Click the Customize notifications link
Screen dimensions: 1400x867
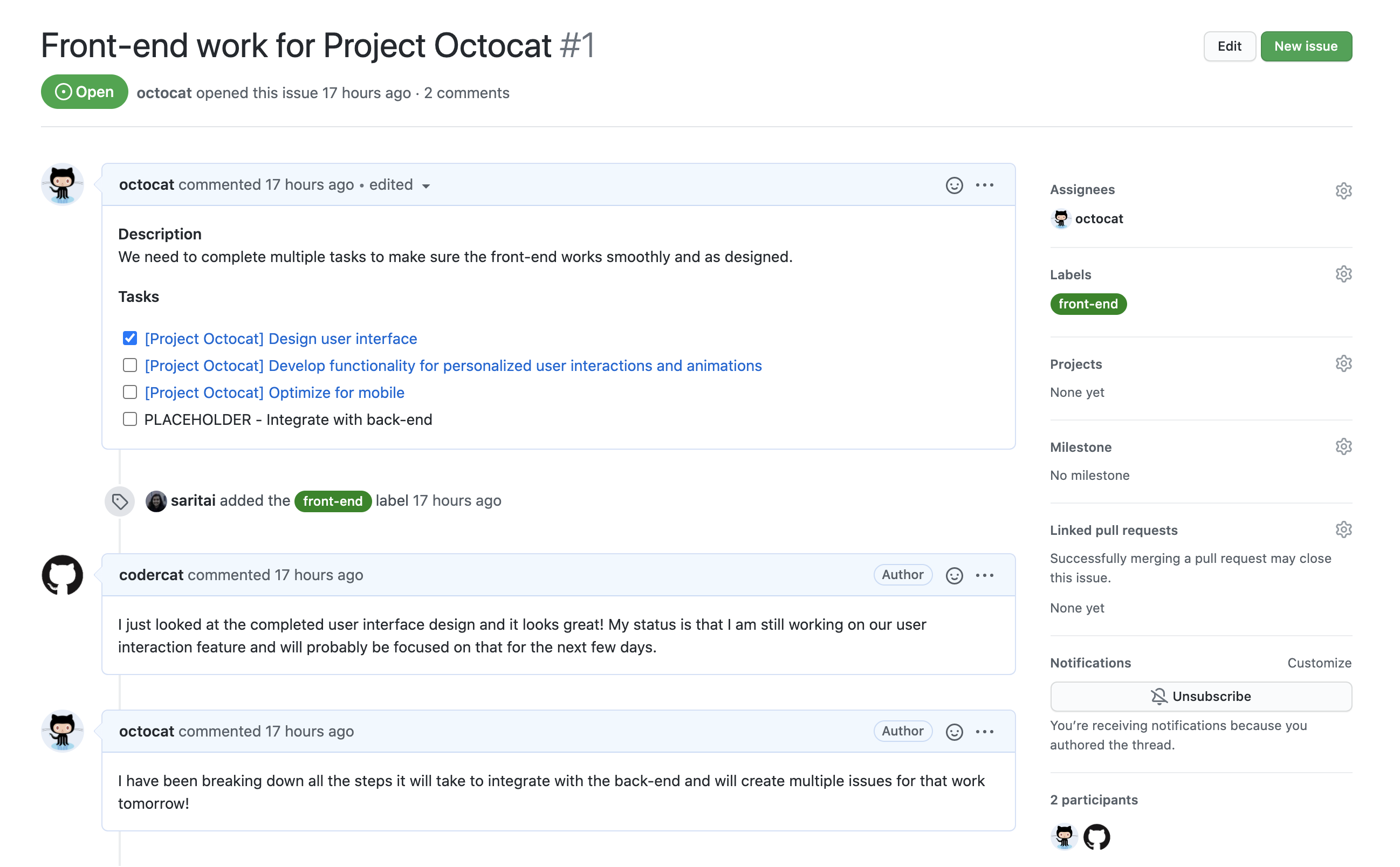tap(1321, 662)
